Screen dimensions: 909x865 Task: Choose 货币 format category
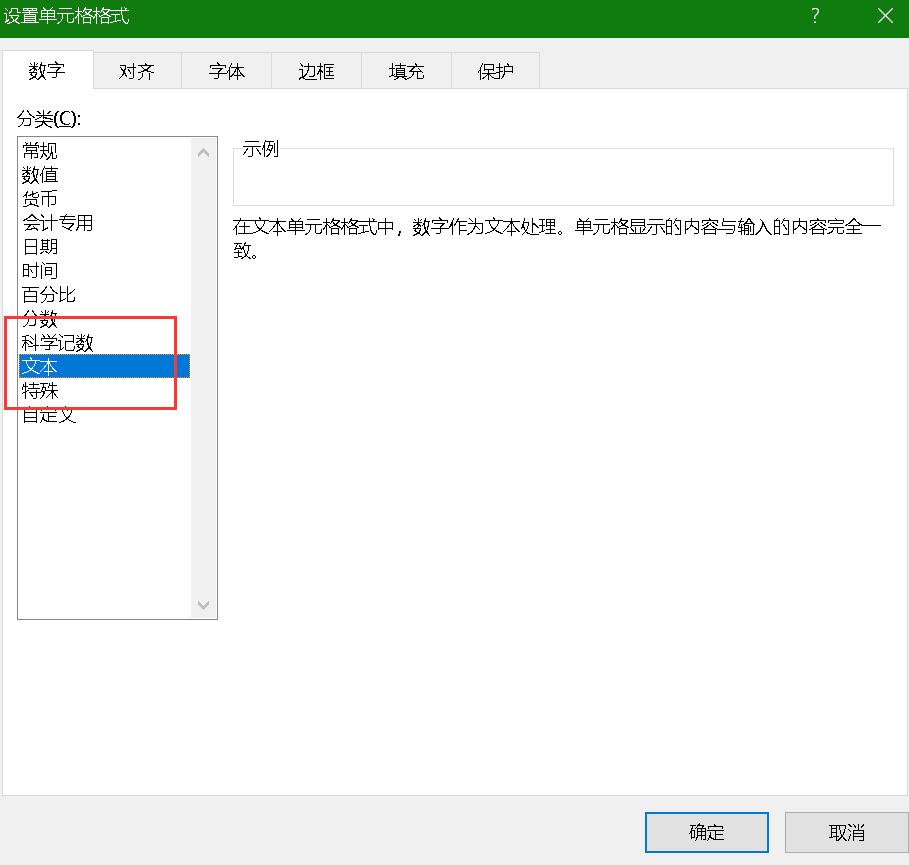104,198
